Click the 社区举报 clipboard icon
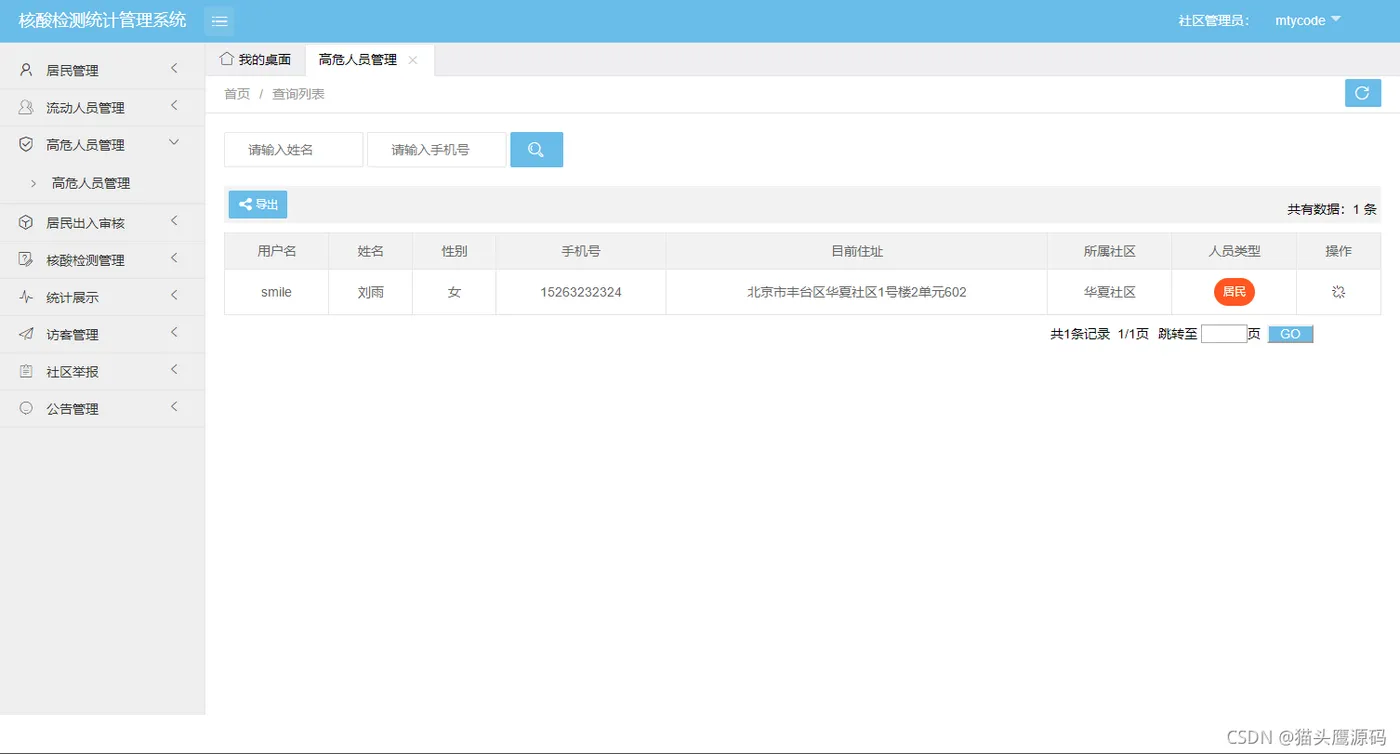1400x754 pixels. tap(26, 371)
